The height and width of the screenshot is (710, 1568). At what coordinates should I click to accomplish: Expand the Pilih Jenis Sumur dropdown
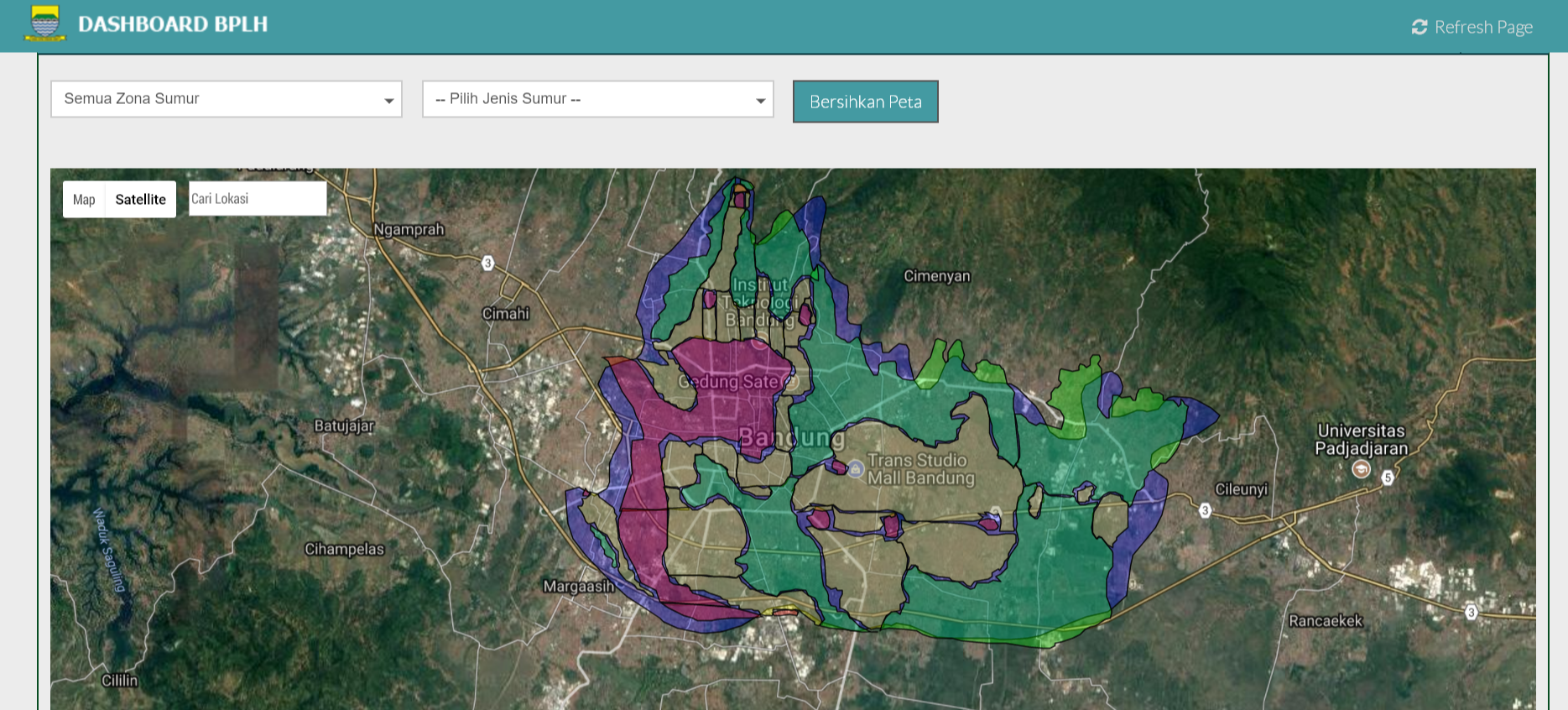[x=597, y=99]
